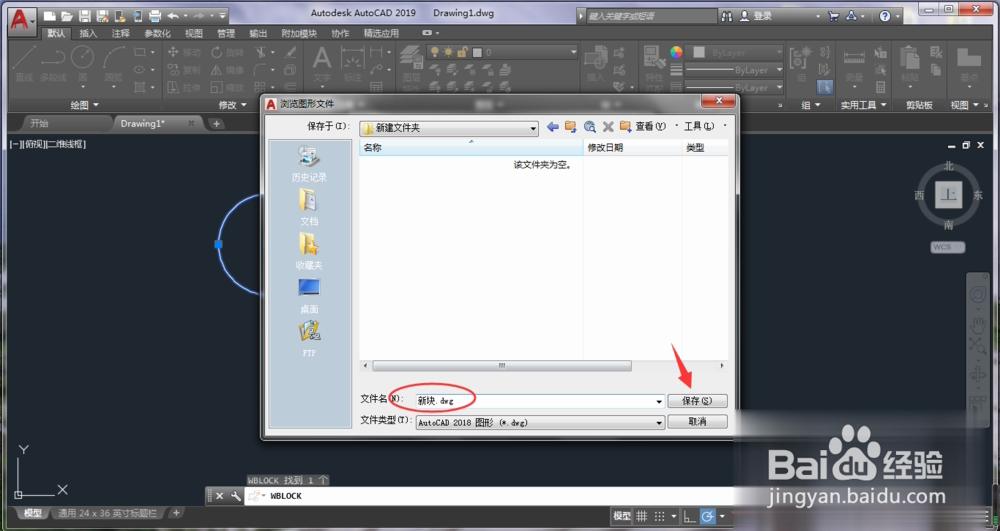Toggle polar tracking in status bar

707,516
